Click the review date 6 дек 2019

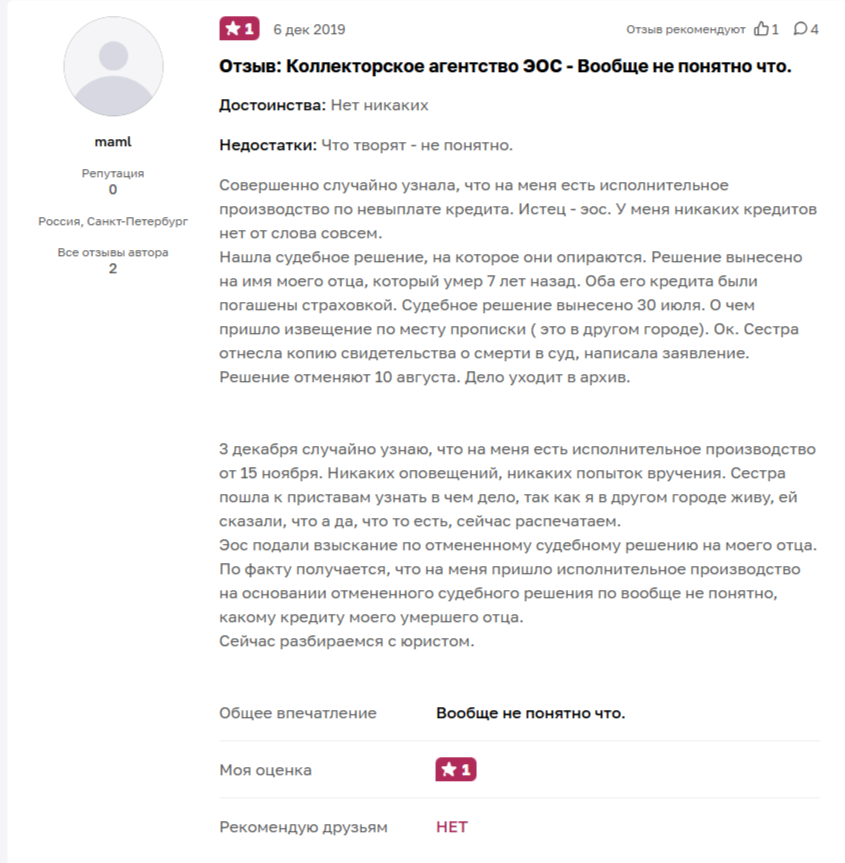click(x=309, y=29)
